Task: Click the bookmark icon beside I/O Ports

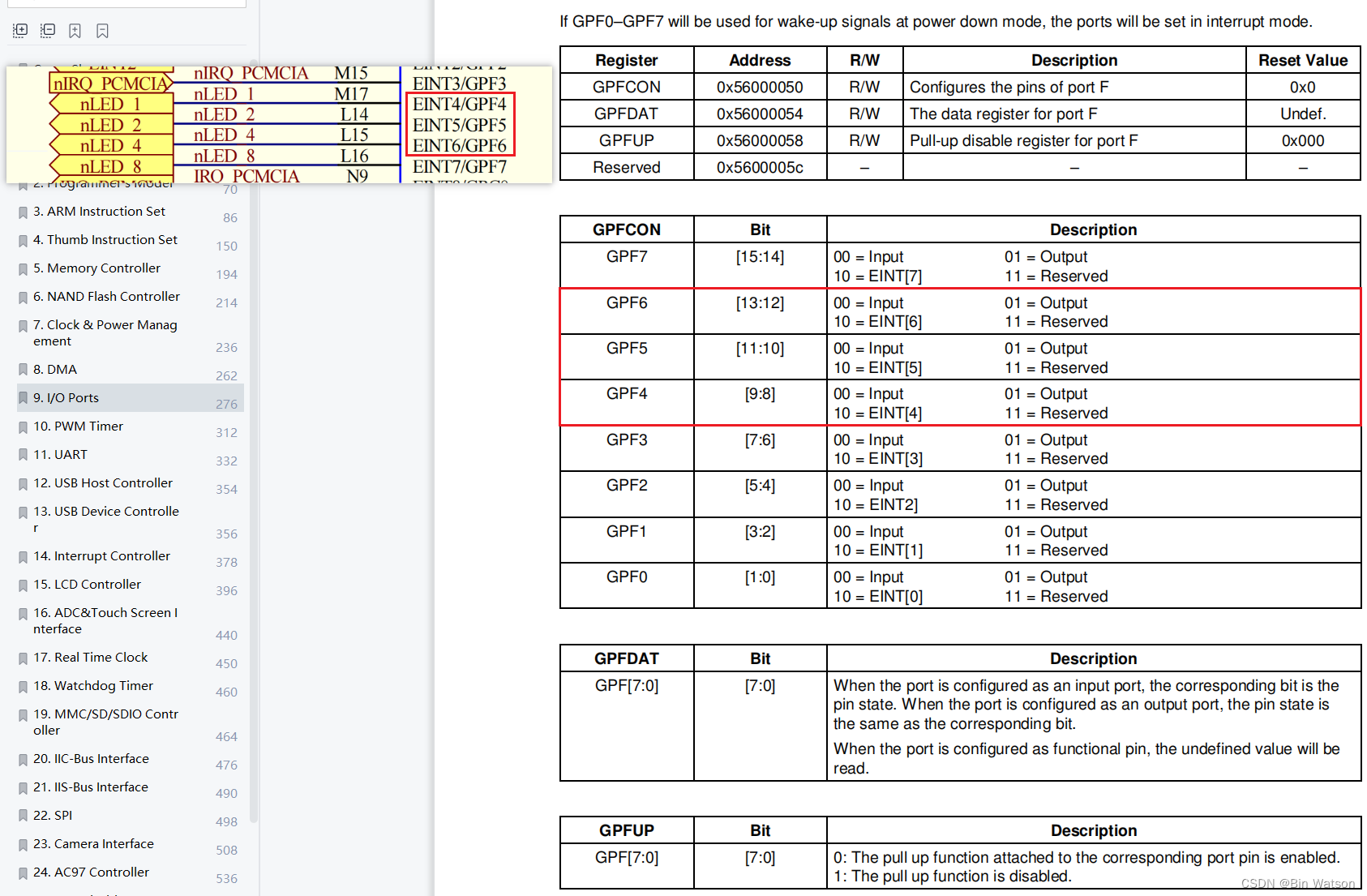Action: (23, 399)
